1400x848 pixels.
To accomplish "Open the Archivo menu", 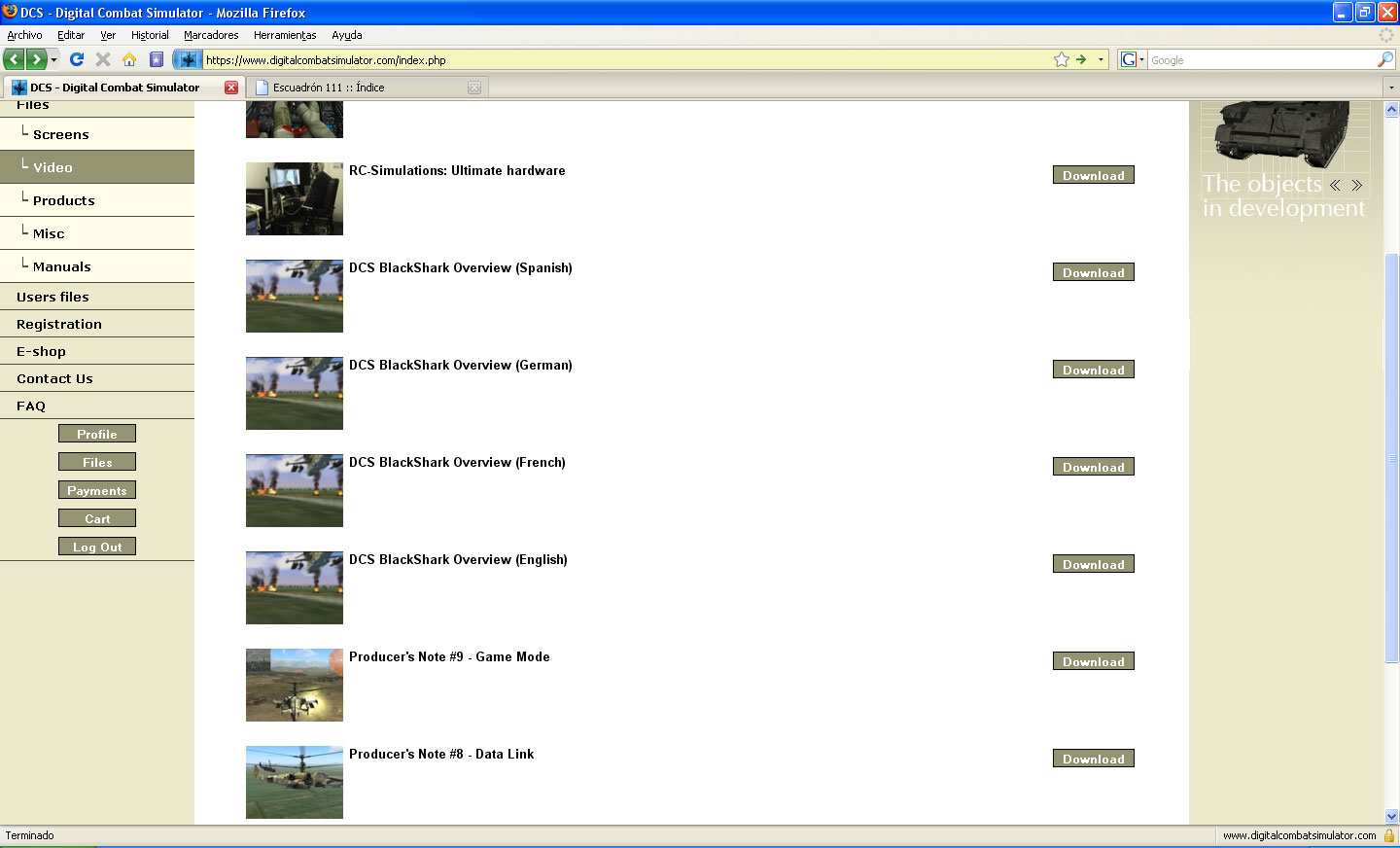I will (x=24, y=35).
